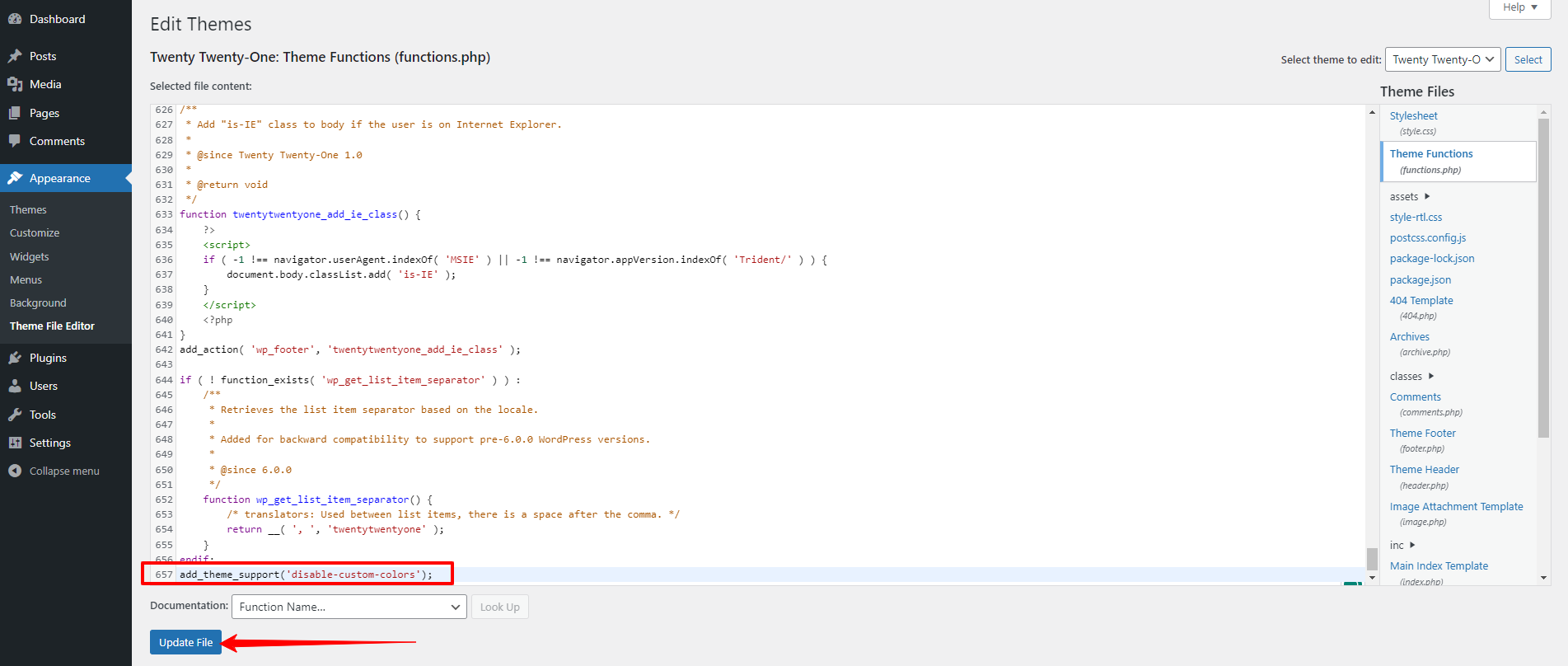Click the Plugins plug icon
The width and height of the screenshot is (1568, 666).
[x=15, y=358]
